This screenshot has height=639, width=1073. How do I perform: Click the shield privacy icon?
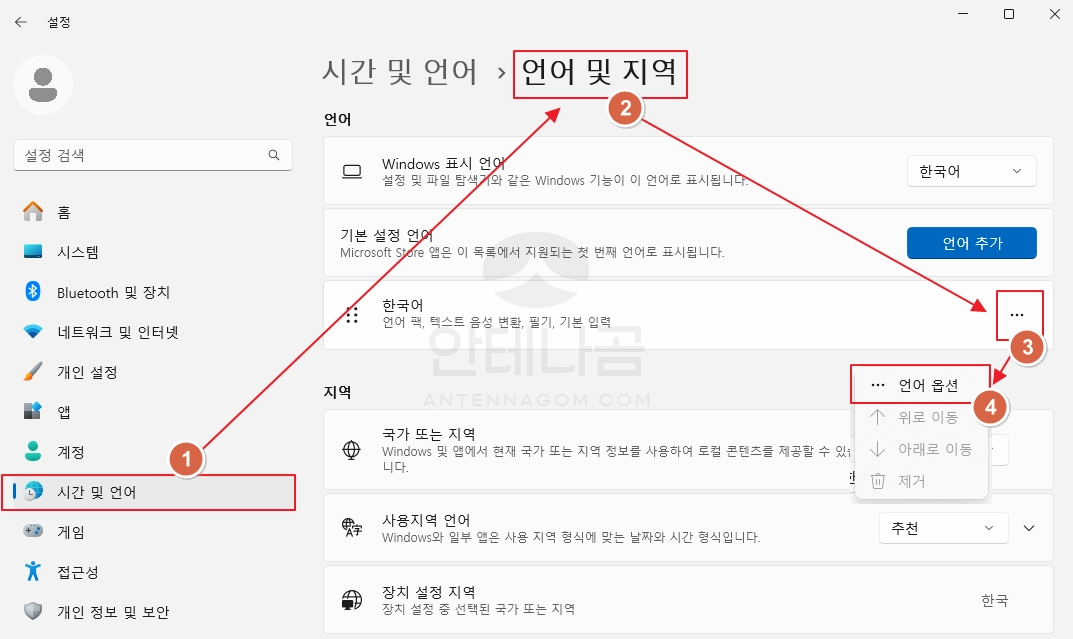click(x=33, y=611)
